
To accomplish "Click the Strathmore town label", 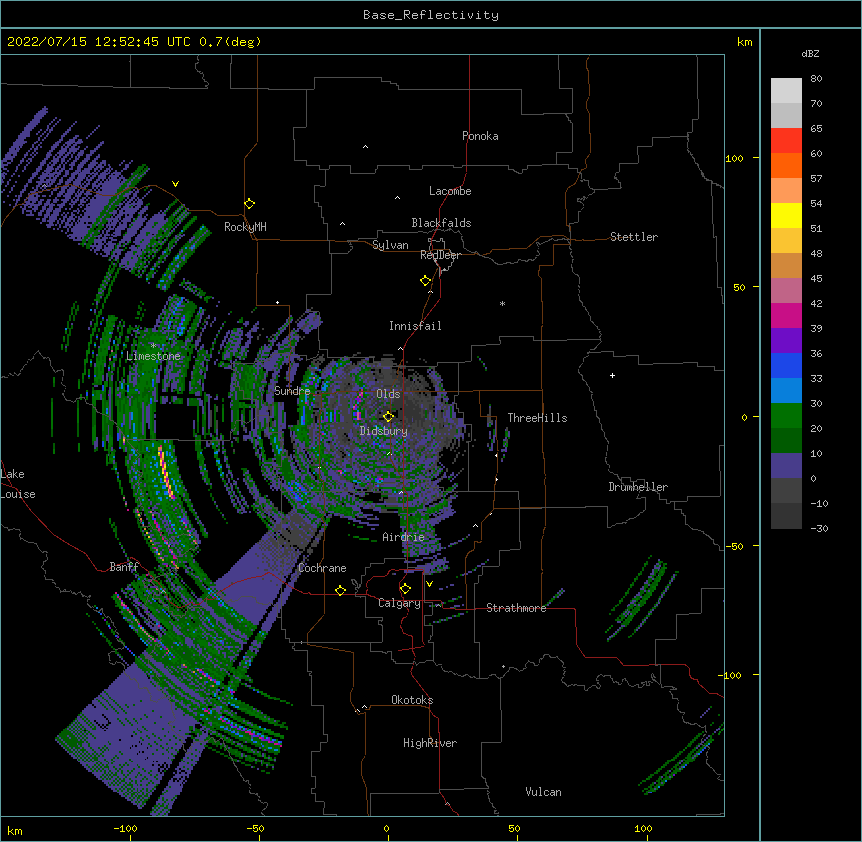I will coord(516,608).
